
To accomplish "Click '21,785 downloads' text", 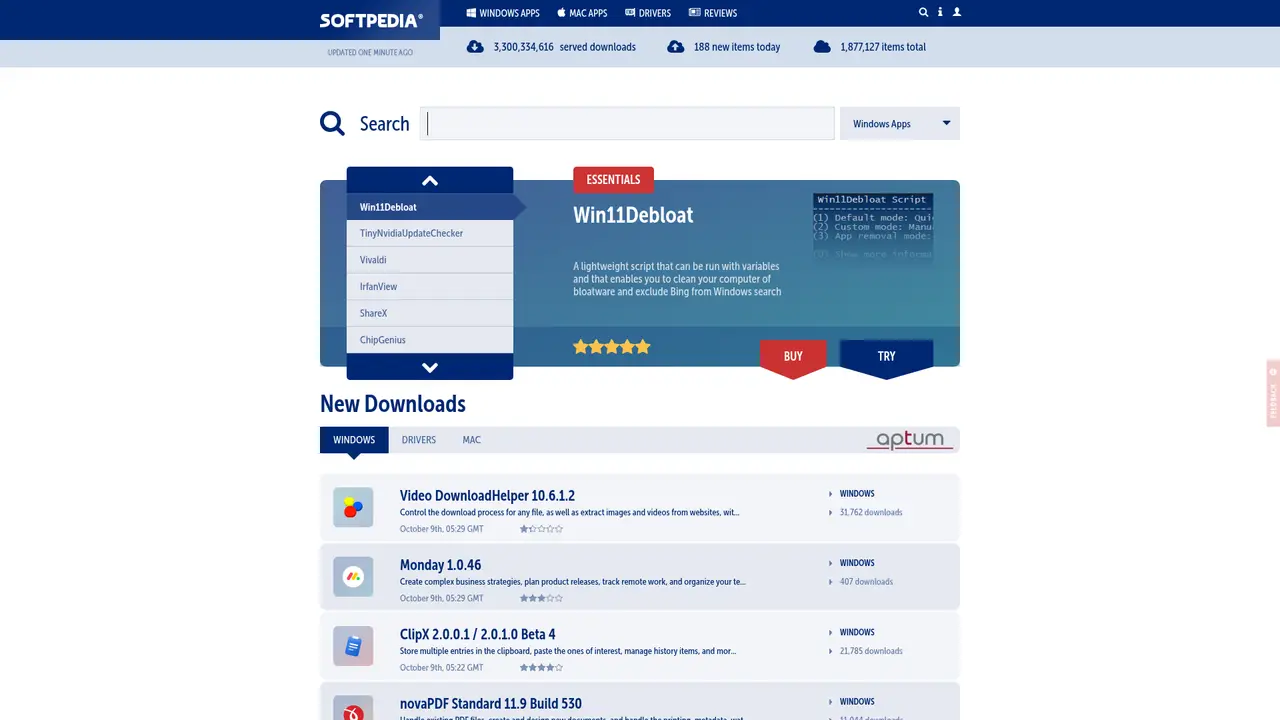I will (x=870, y=651).
